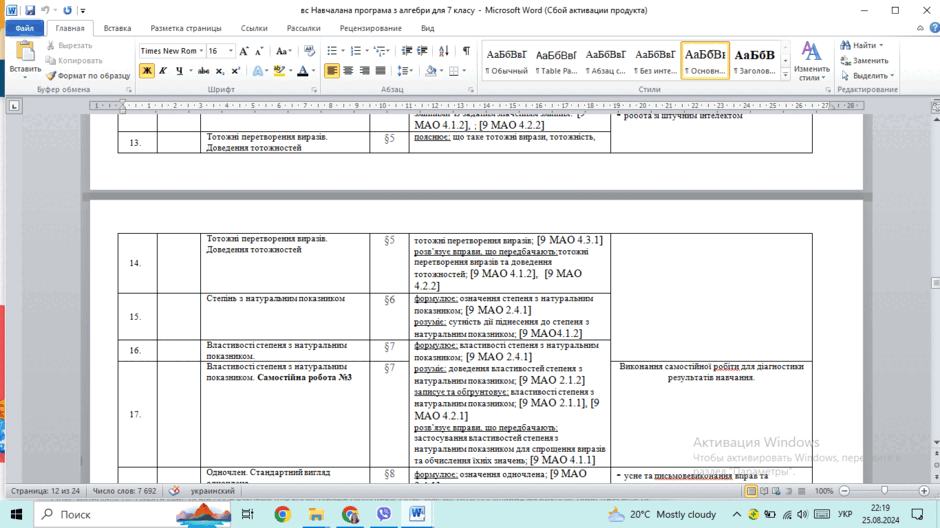The image size is (940, 528).
Task: Open font name combo box dropdown
Action: pyautogui.click(x=201, y=51)
